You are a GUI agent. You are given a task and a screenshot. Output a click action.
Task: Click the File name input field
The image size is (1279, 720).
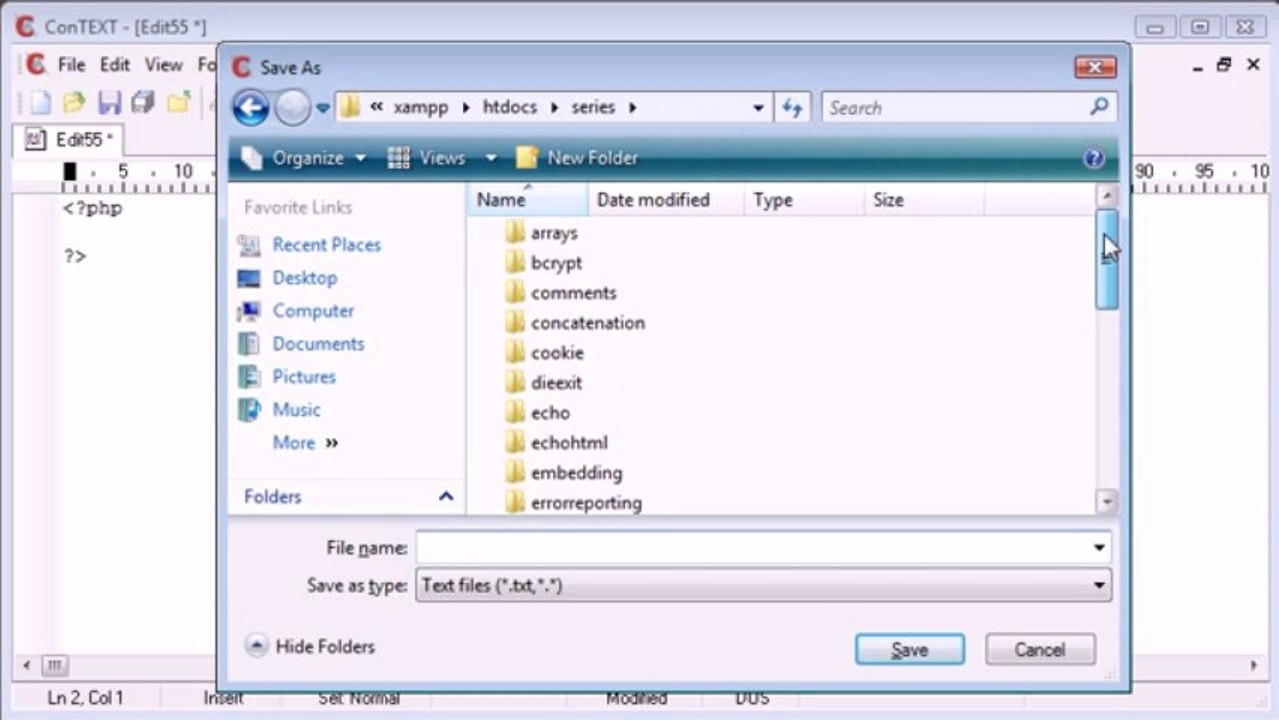(x=752, y=548)
